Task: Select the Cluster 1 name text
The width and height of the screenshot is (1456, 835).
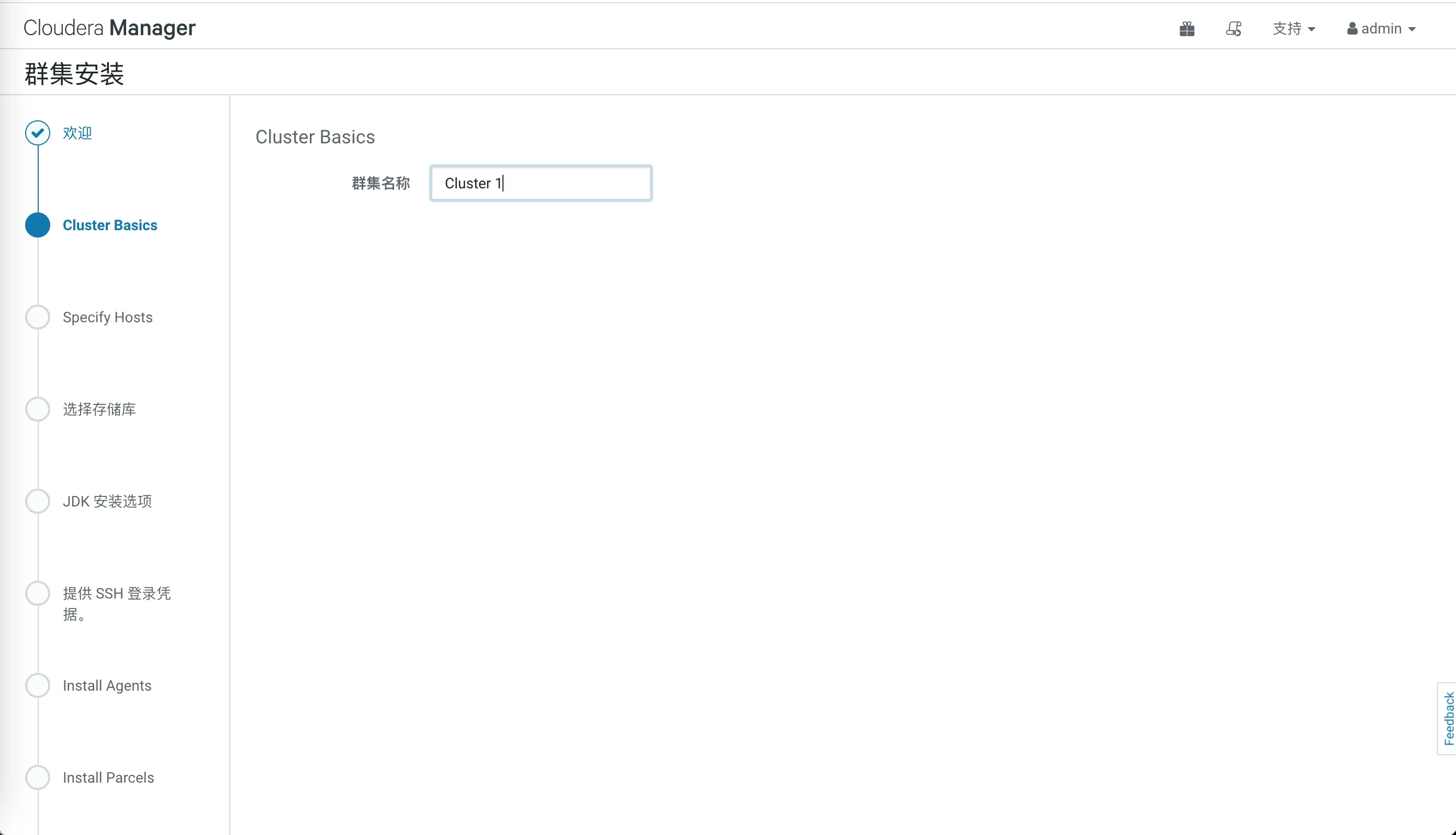Action: tap(473, 183)
